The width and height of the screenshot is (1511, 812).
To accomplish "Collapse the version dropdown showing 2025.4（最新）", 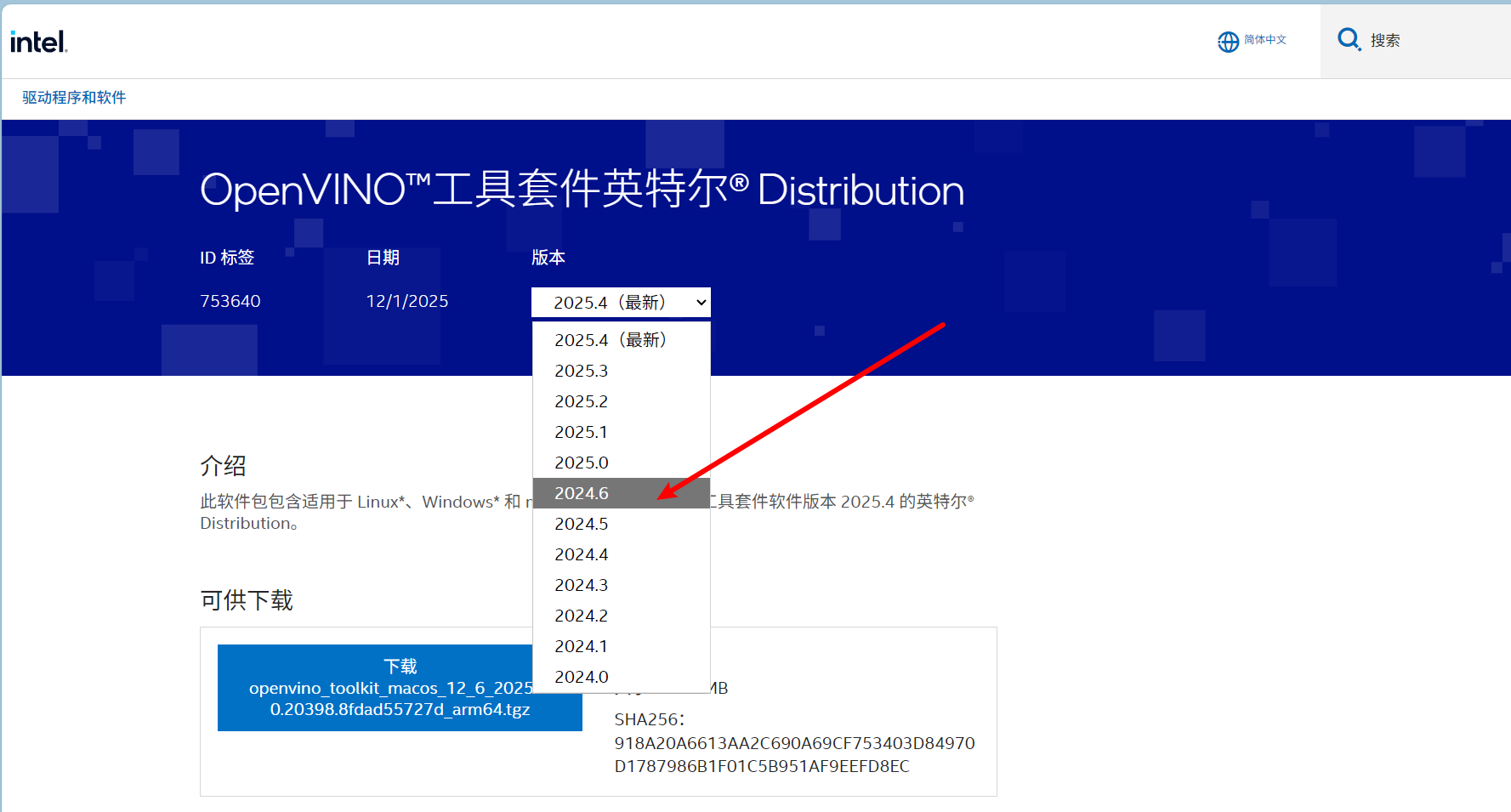I will [x=621, y=303].
